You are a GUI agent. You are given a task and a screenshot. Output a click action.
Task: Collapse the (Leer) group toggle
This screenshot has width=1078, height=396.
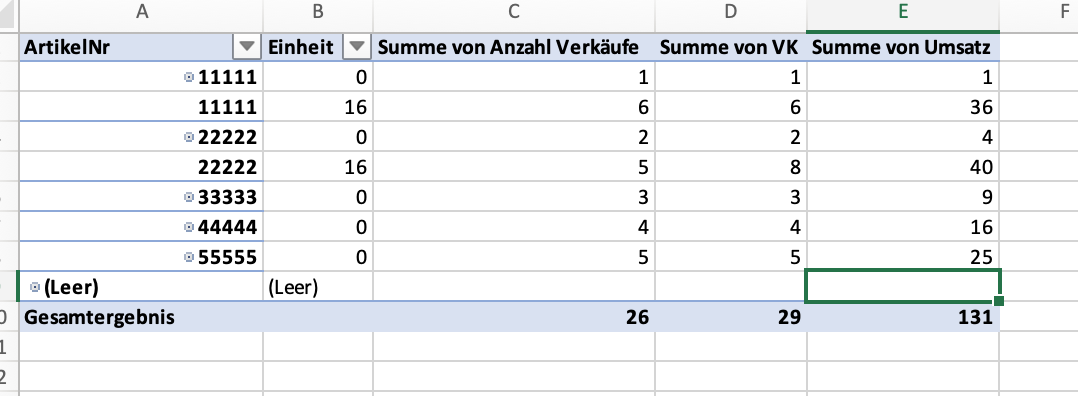click(x=34, y=287)
